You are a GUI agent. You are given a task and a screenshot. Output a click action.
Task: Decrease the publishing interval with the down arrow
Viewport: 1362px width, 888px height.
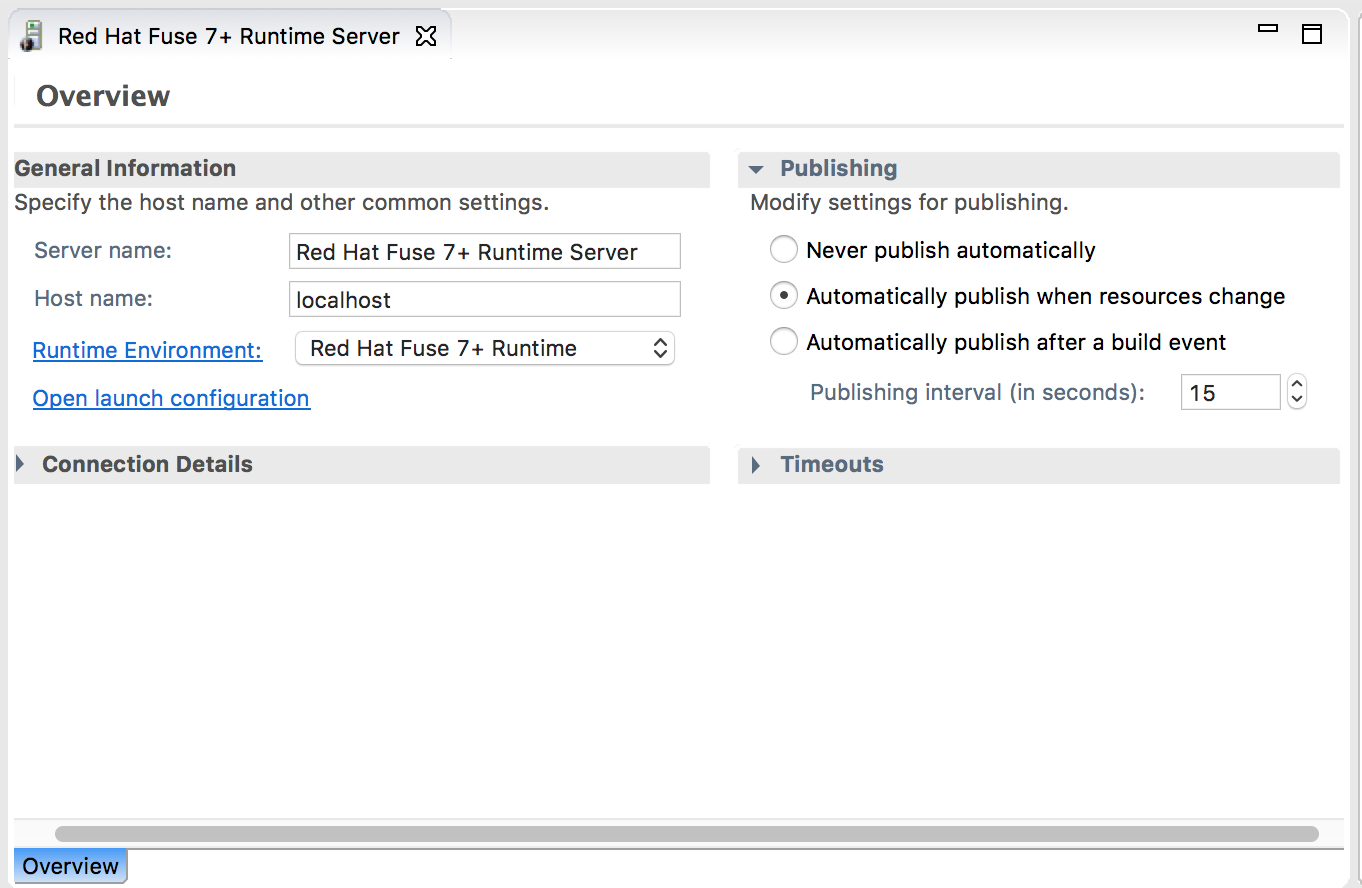1297,401
